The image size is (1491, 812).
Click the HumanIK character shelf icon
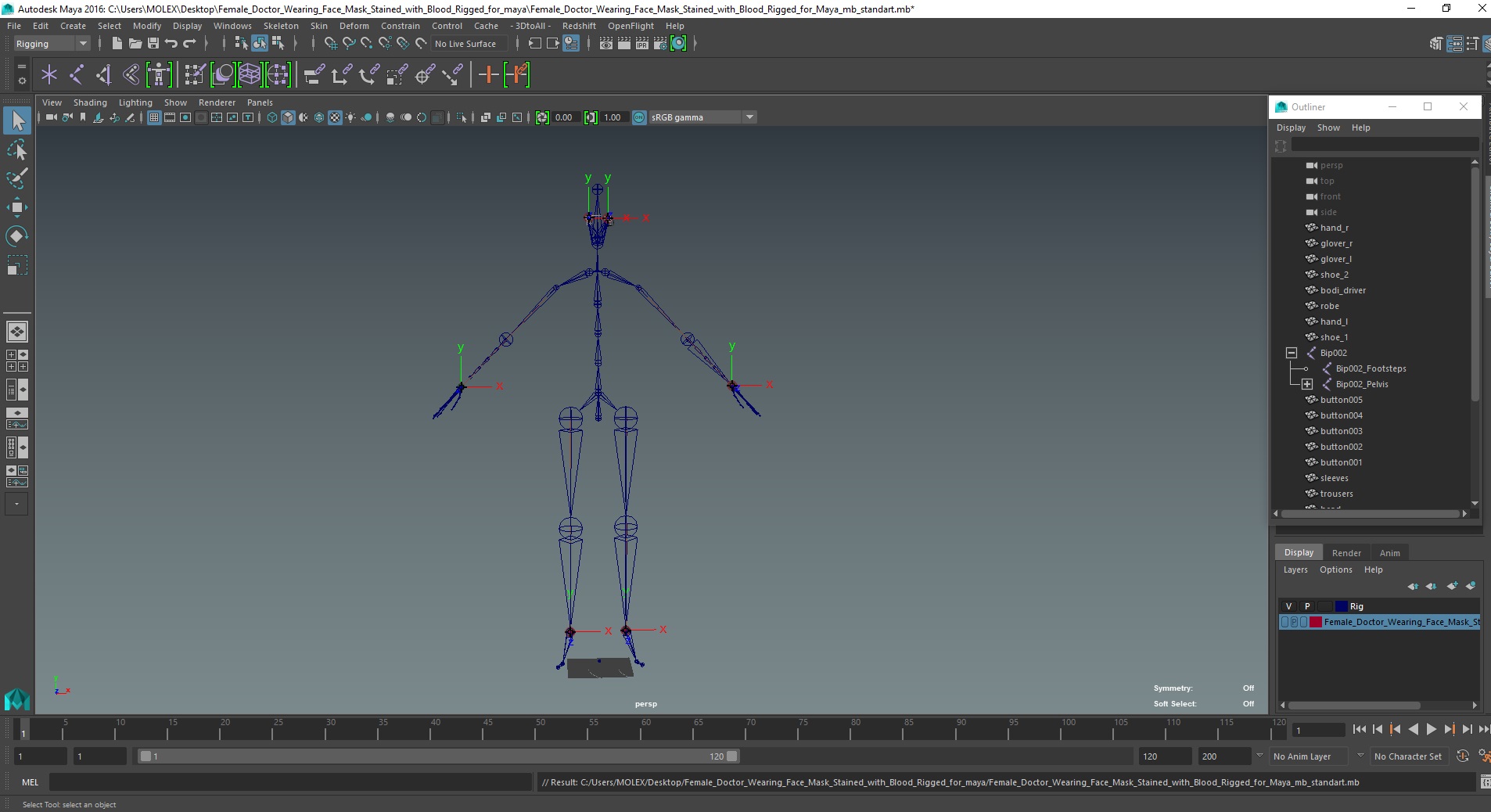(x=159, y=75)
